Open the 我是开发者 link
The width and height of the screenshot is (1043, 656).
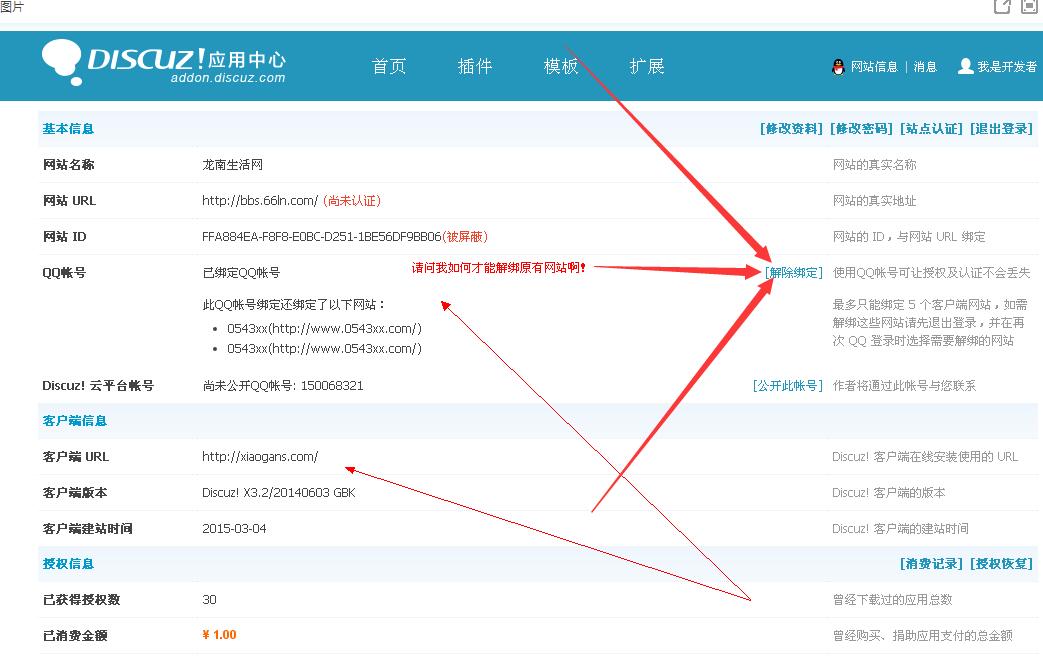click(1007, 67)
